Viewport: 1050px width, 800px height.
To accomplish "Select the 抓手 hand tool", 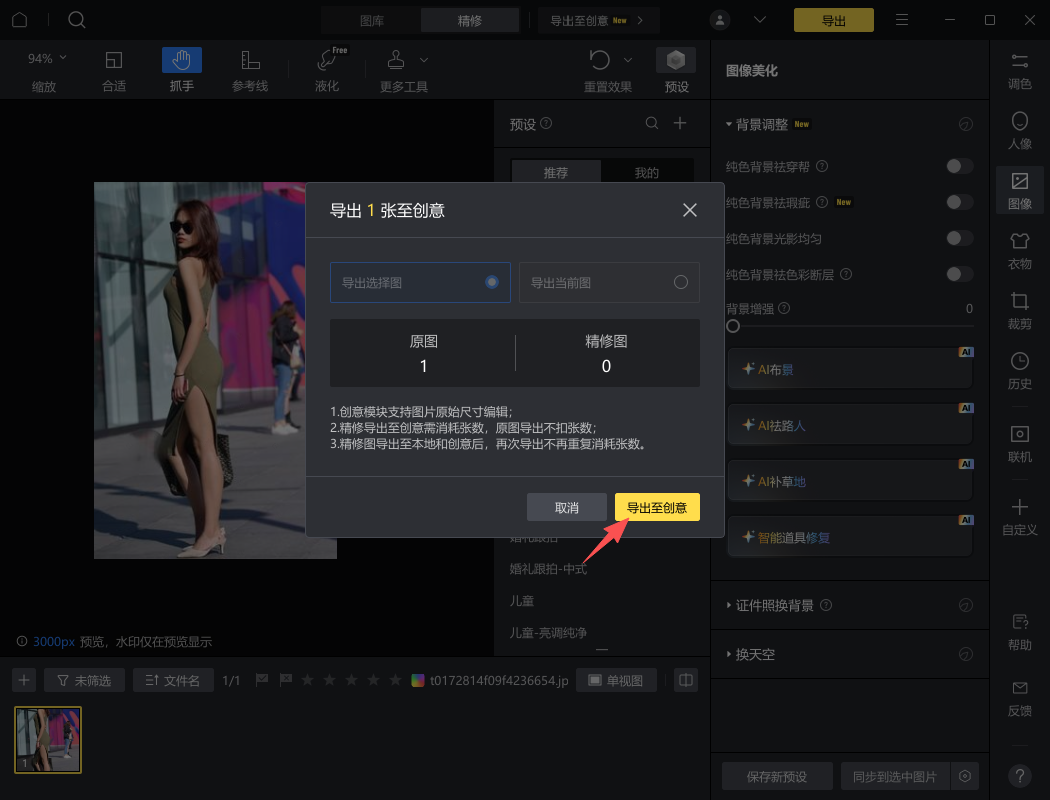I will point(181,61).
